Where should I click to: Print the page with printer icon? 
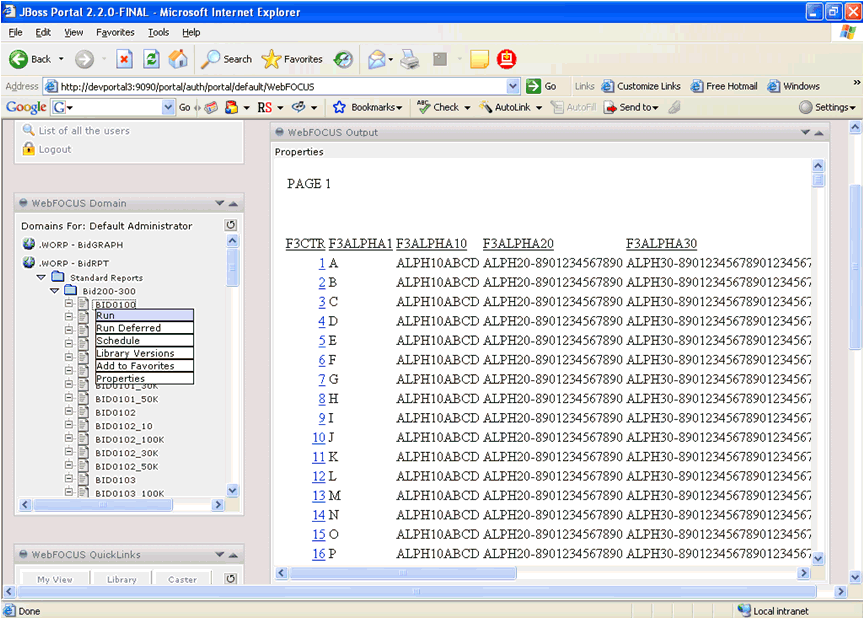[409, 59]
